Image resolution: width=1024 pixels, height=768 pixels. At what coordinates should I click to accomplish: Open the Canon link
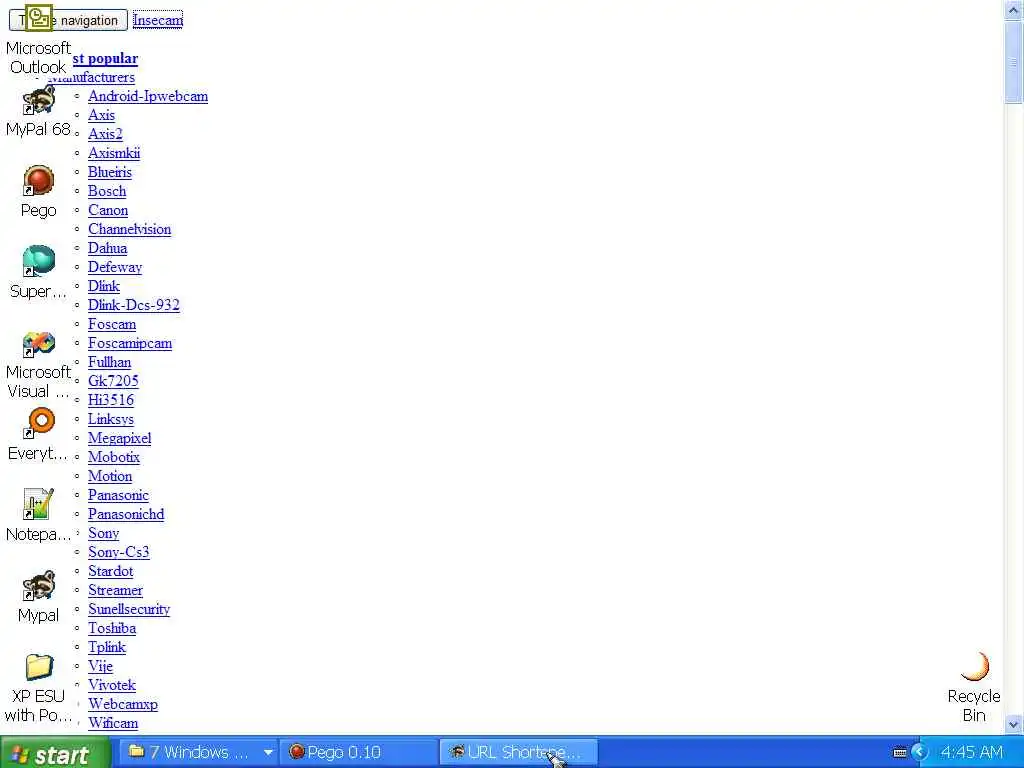[108, 210]
